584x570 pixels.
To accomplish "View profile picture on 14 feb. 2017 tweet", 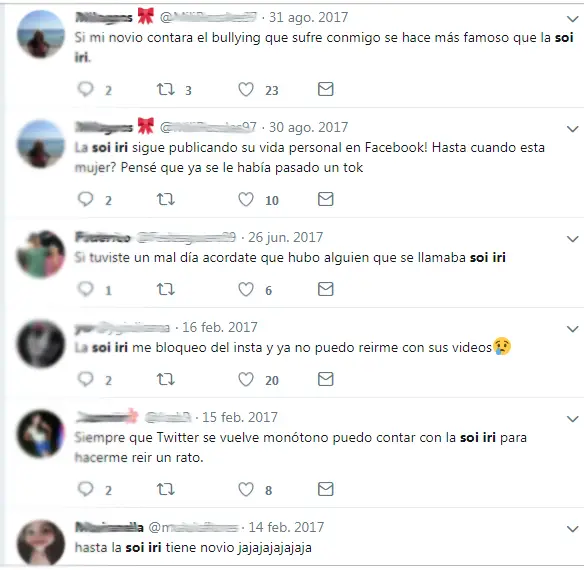I will click(x=41, y=543).
